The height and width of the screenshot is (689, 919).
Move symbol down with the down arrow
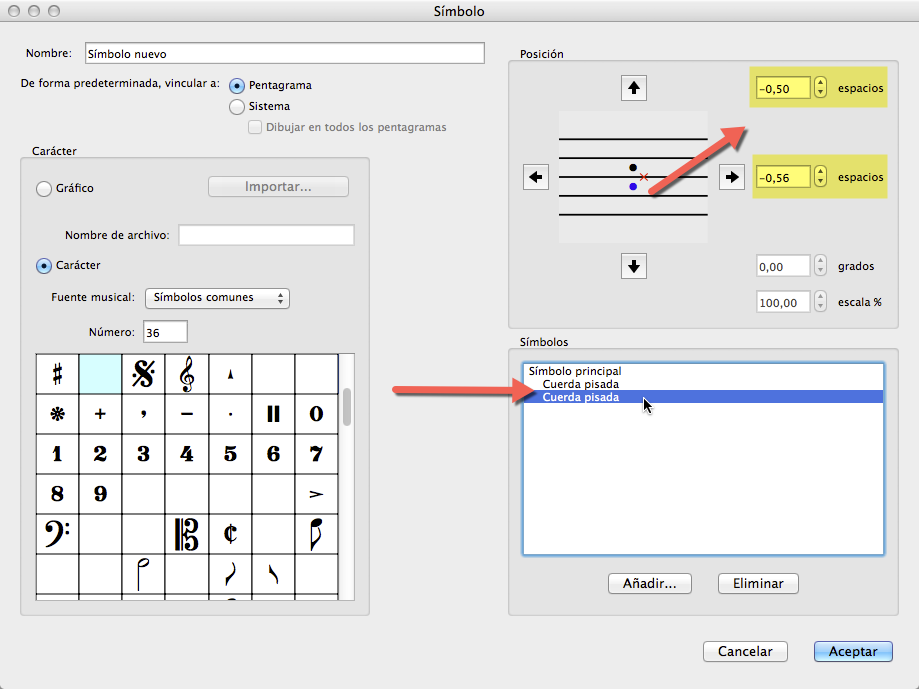[x=634, y=267]
